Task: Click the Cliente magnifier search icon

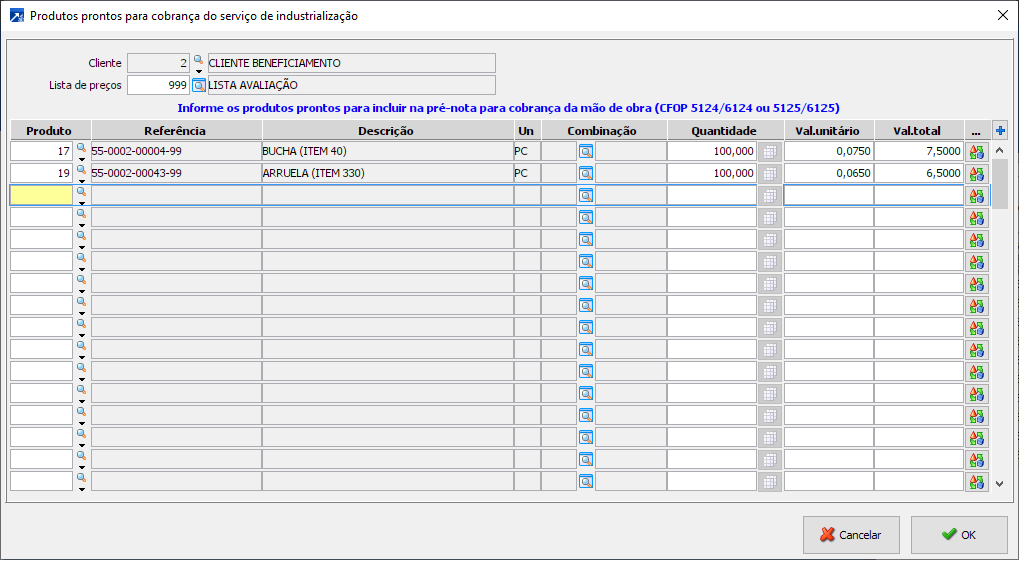Action: pyautogui.click(x=198, y=60)
